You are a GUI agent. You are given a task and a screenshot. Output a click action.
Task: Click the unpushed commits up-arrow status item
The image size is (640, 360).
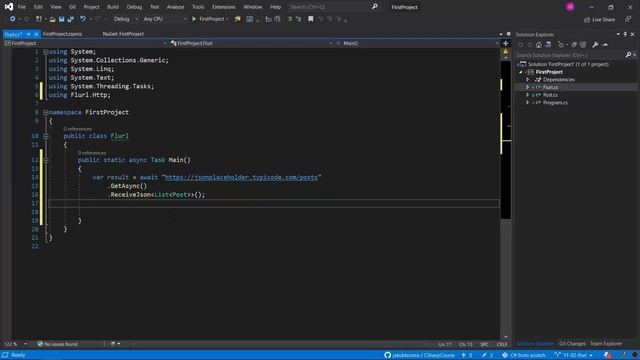[467, 355]
